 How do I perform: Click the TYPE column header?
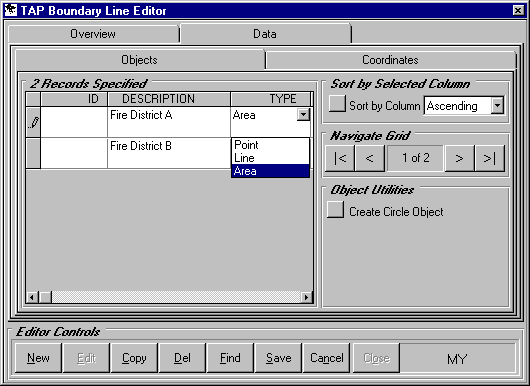click(270, 99)
